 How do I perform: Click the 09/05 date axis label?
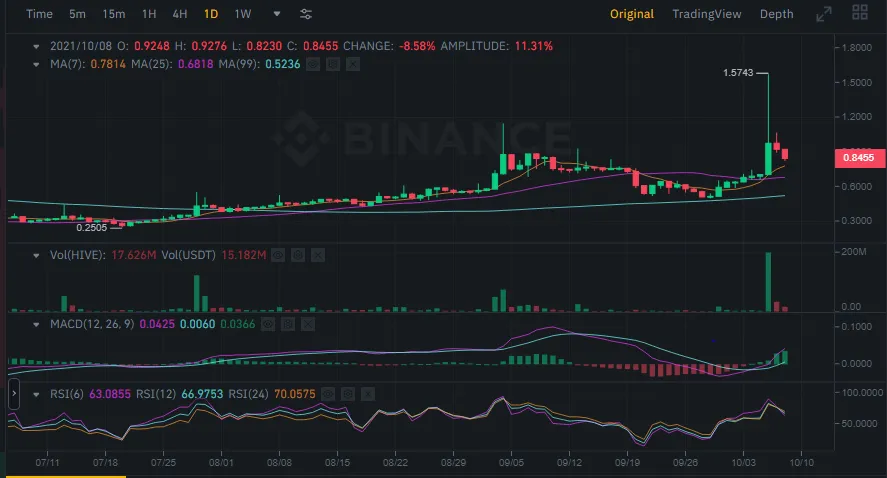click(511, 463)
